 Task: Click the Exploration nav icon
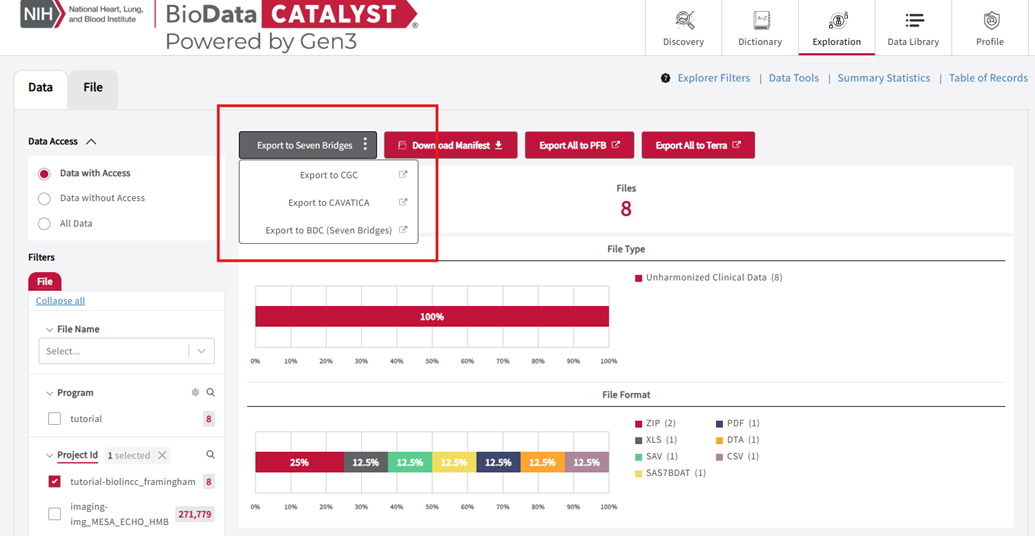(x=836, y=20)
